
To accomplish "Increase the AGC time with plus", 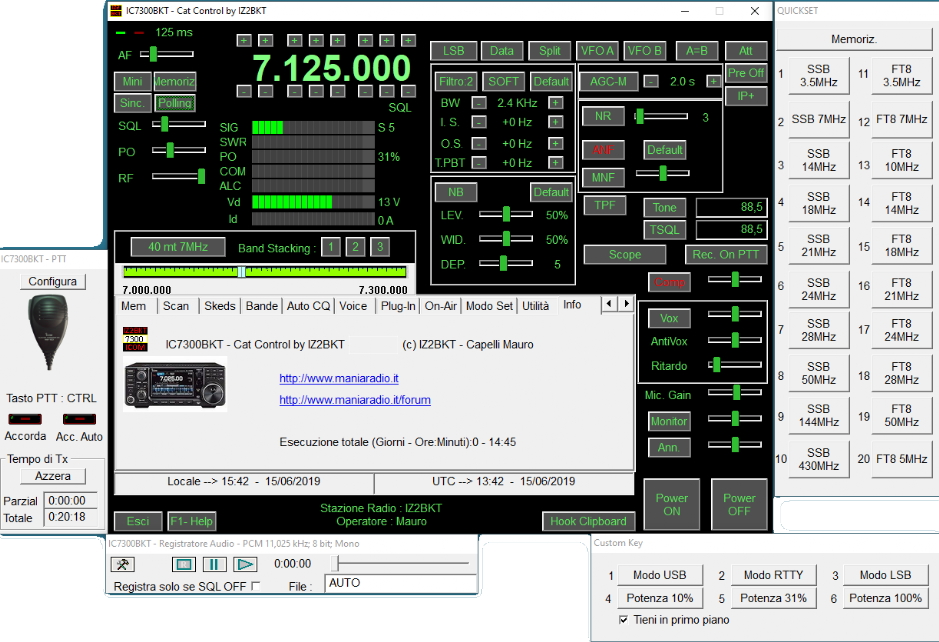I will click(713, 81).
